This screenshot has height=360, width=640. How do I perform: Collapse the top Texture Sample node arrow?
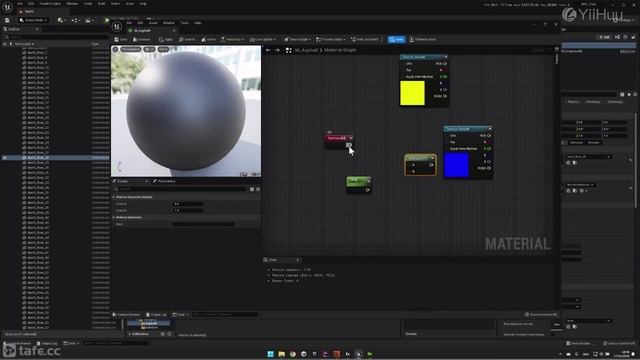tap(446, 57)
